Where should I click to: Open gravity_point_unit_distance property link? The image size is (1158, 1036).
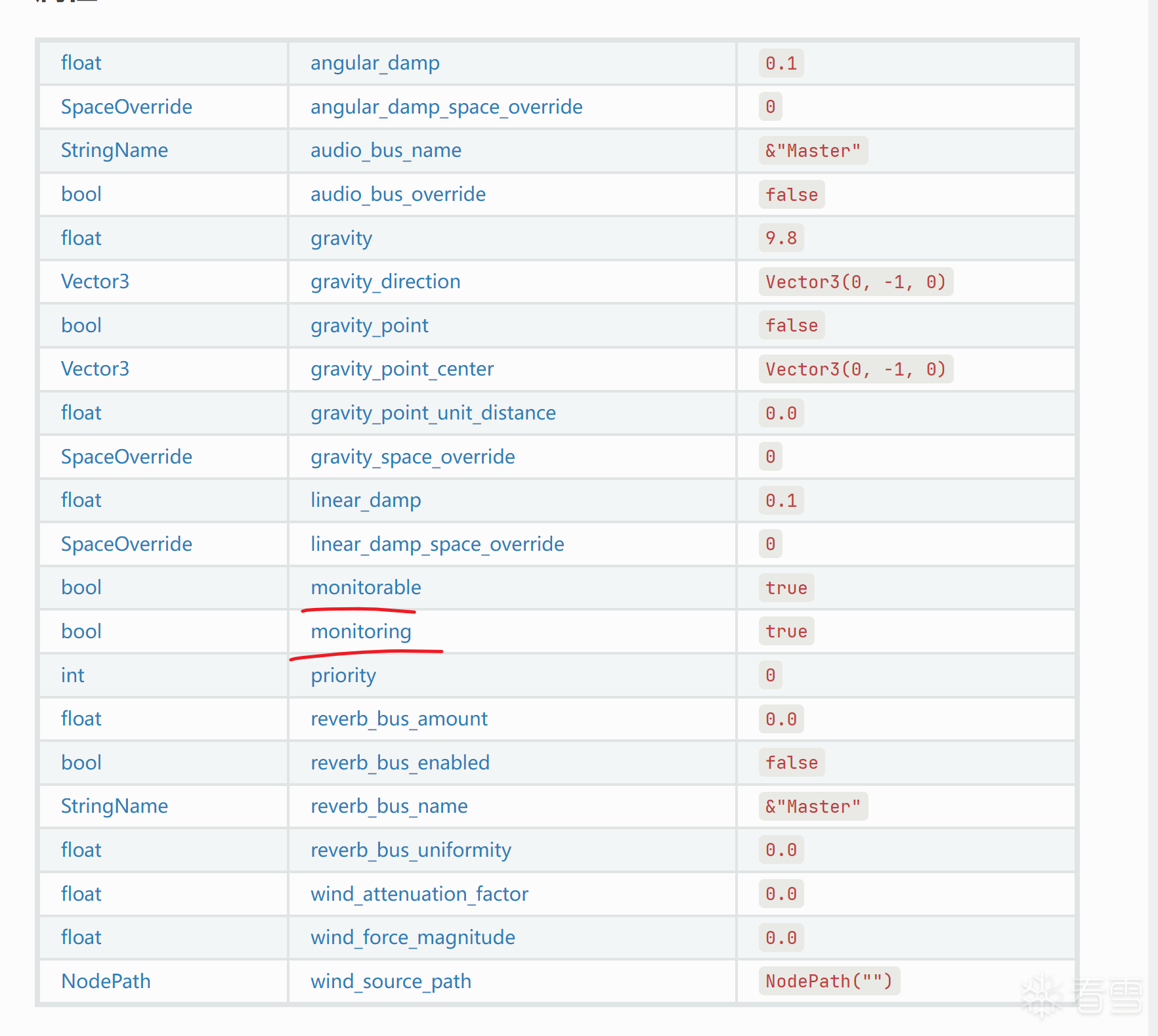tap(433, 413)
